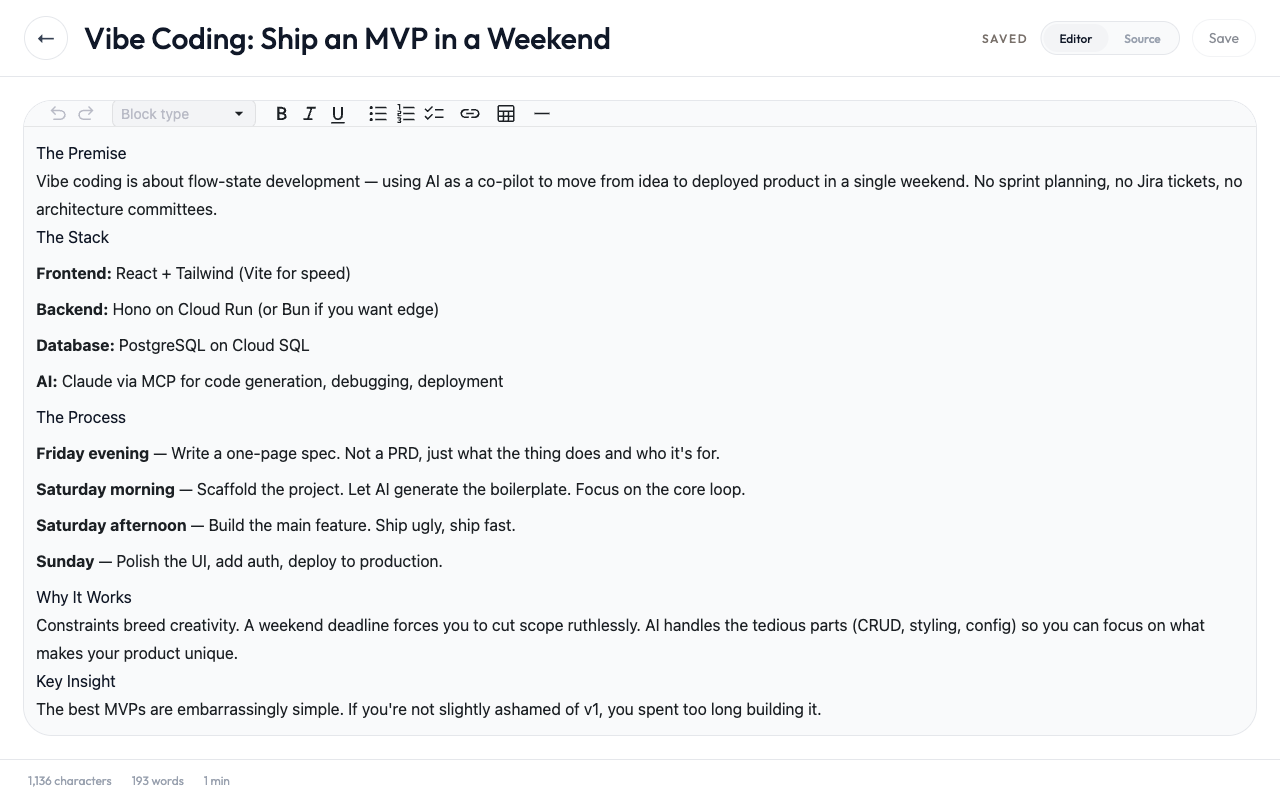Image resolution: width=1280 pixels, height=800 pixels.
Task: Toggle italic formatting
Action: coord(310,114)
